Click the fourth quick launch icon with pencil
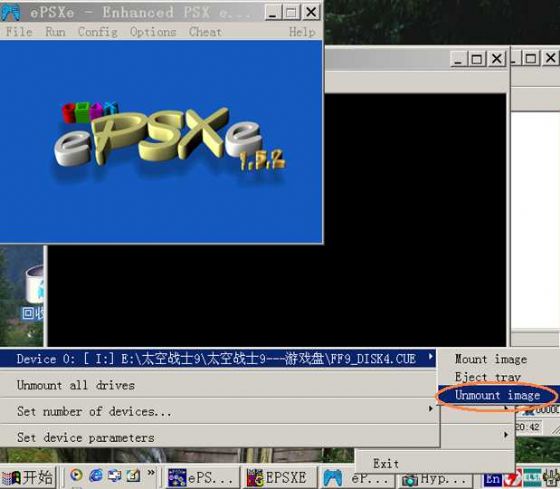This screenshot has width=560, height=489. coord(133,475)
